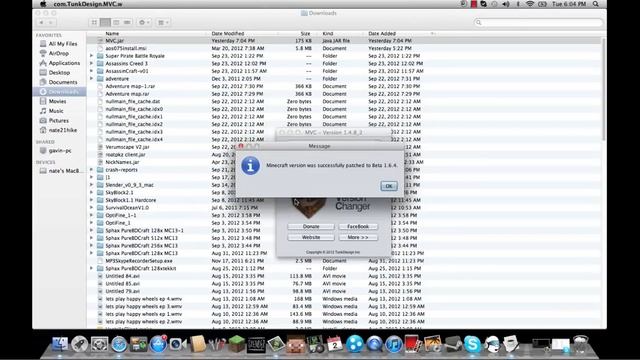Expand the SkyBlock1.3 Hardcore folder
The width and height of the screenshot is (640, 360).
pos(91,200)
